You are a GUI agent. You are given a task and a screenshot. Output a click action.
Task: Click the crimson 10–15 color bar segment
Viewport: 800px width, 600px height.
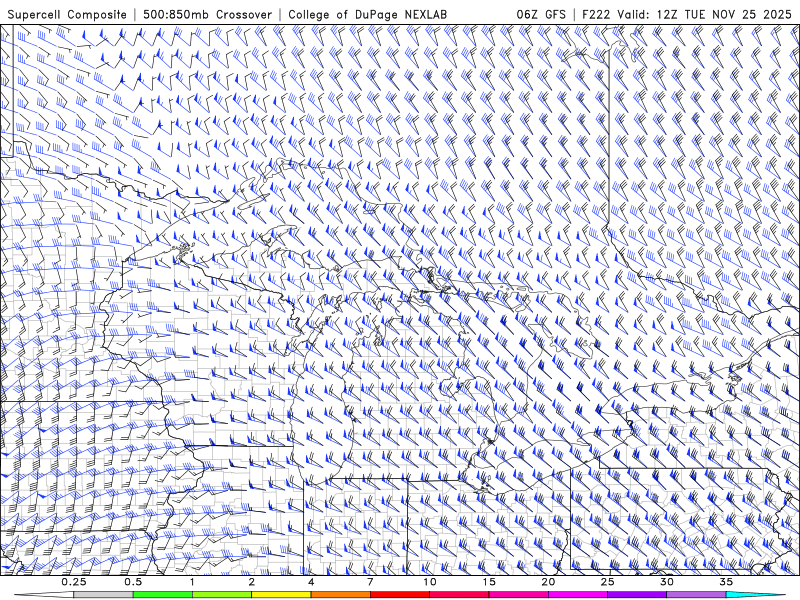pyautogui.click(x=459, y=595)
